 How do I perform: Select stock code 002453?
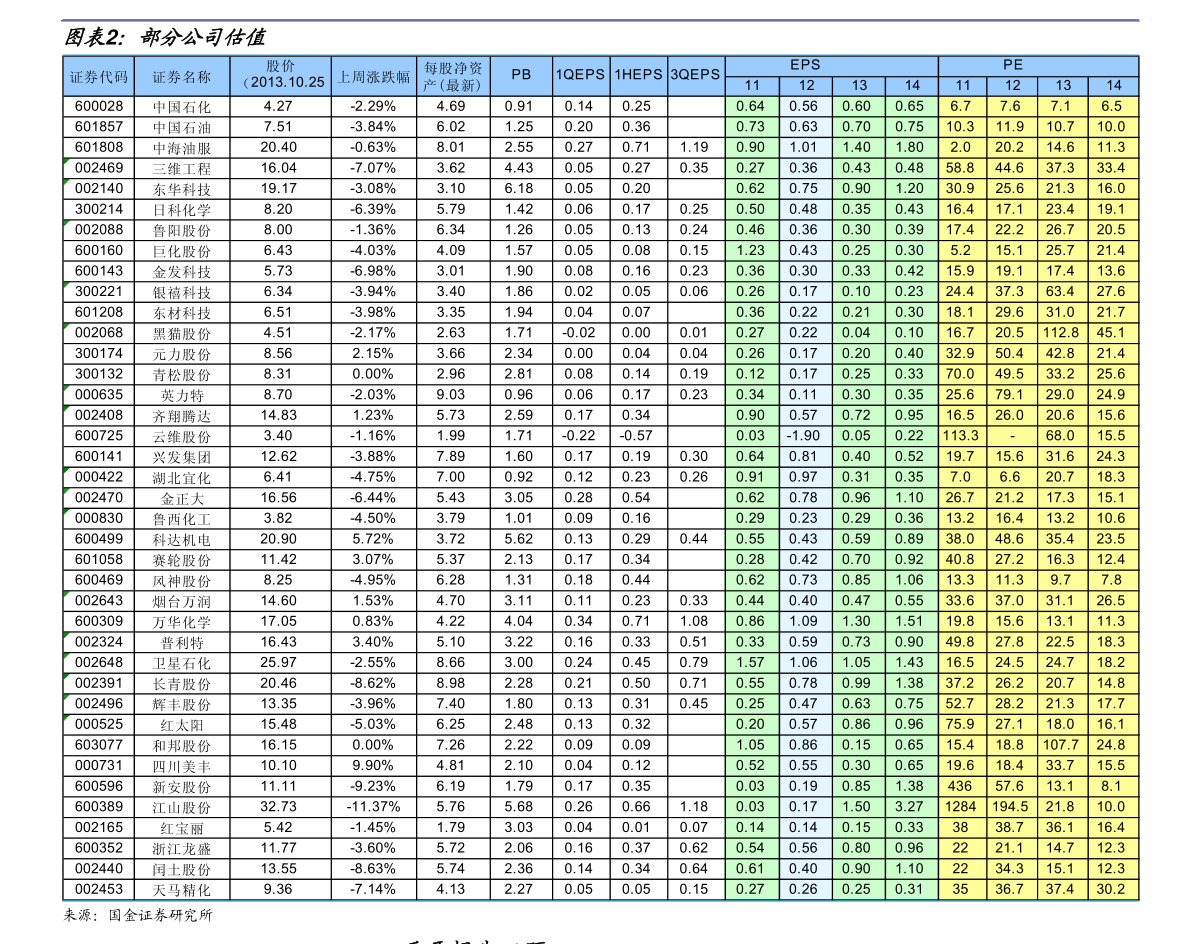click(99, 889)
